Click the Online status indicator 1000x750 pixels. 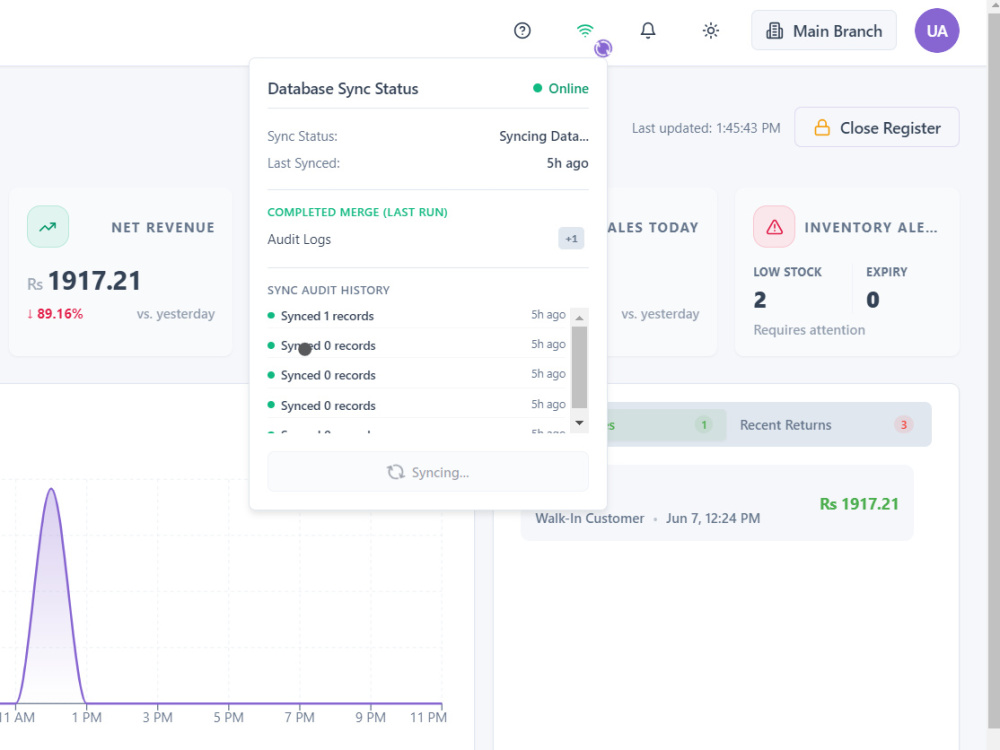click(x=561, y=89)
